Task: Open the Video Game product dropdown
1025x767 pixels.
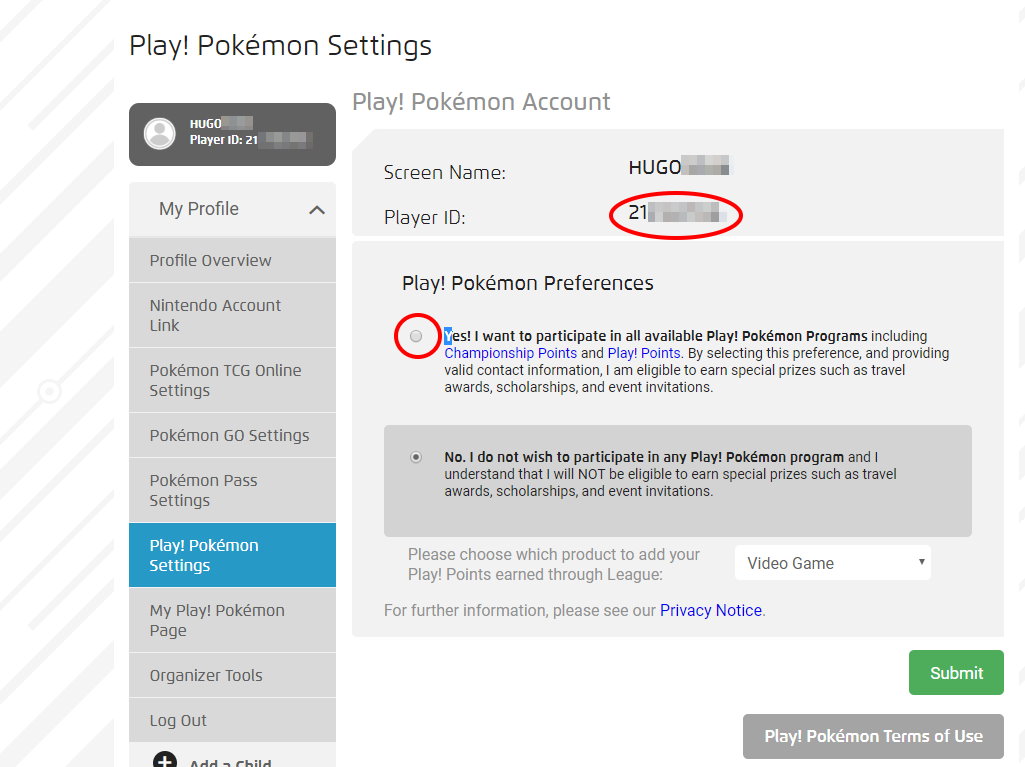Action: click(x=832, y=563)
